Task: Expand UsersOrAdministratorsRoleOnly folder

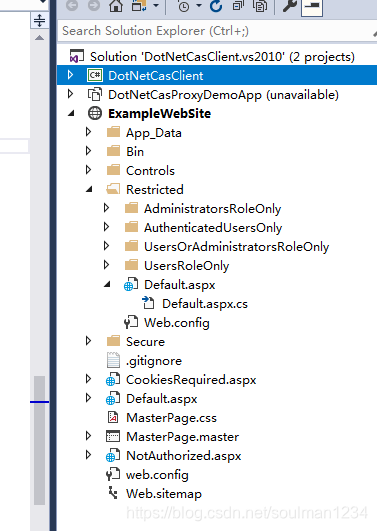Action: (106, 246)
